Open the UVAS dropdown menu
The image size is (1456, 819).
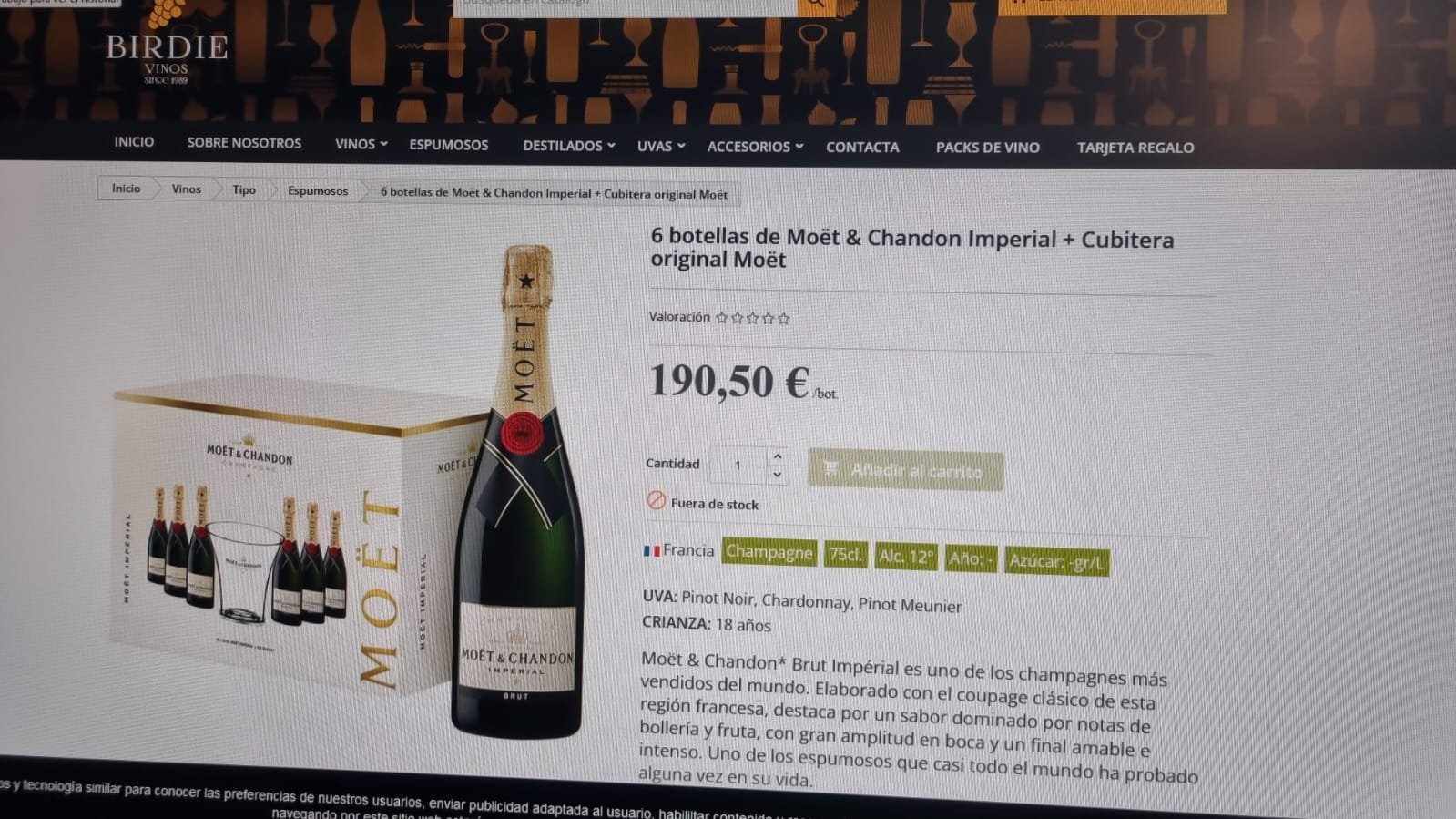[x=660, y=146]
